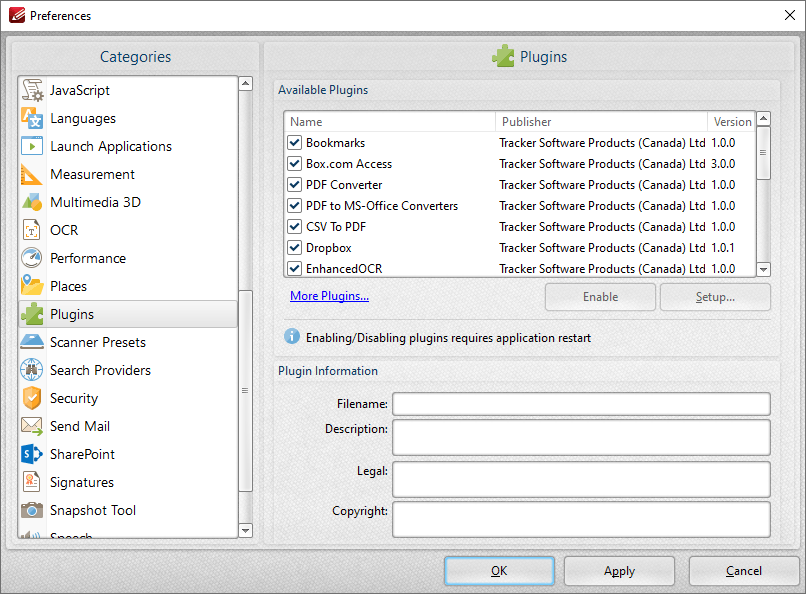806x594 pixels.
Task: Click the Search Providers binoculars icon
Action: click(32, 370)
